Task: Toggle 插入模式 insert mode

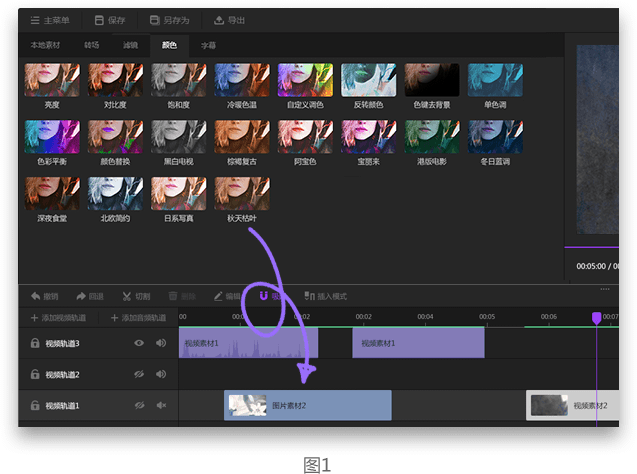Action: tap(326, 297)
